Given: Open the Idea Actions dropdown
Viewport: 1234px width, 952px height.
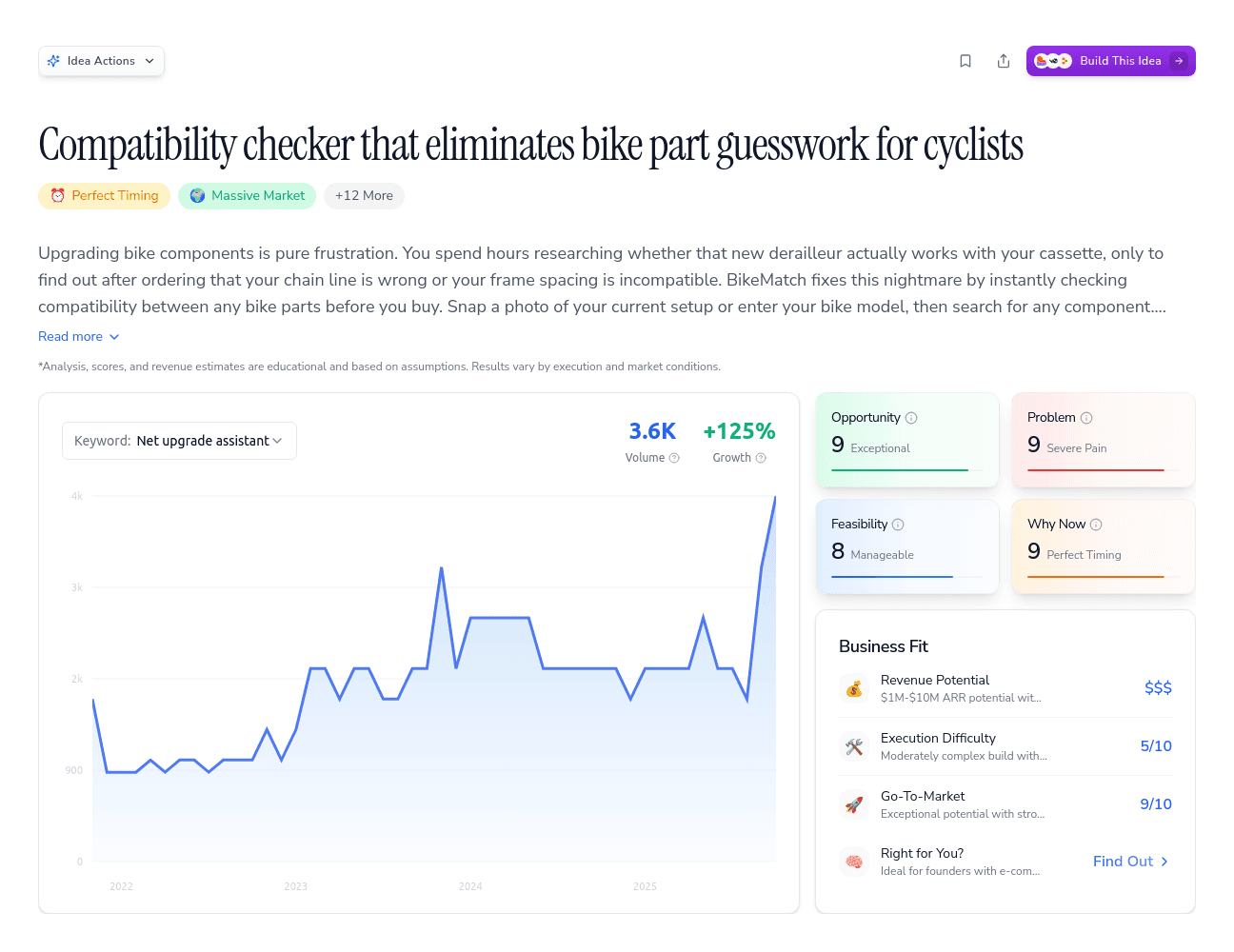Looking at the screenshot, I should pos(101,60).
